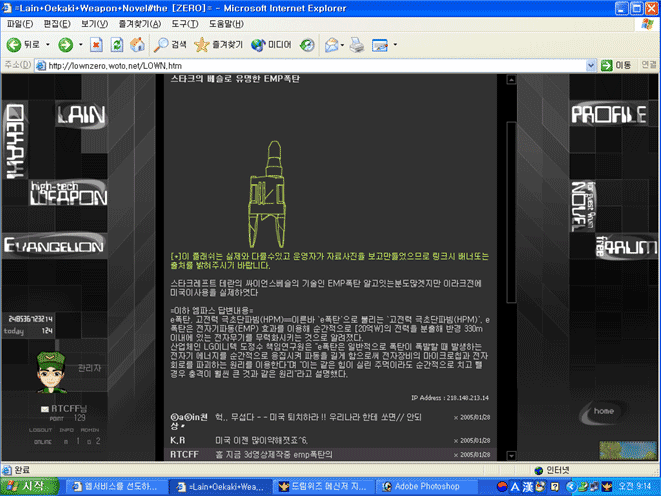The height and width of the screenshot is (496, 661).
Task: Go to the Home page icon
Action: click(x=136, y=45)
